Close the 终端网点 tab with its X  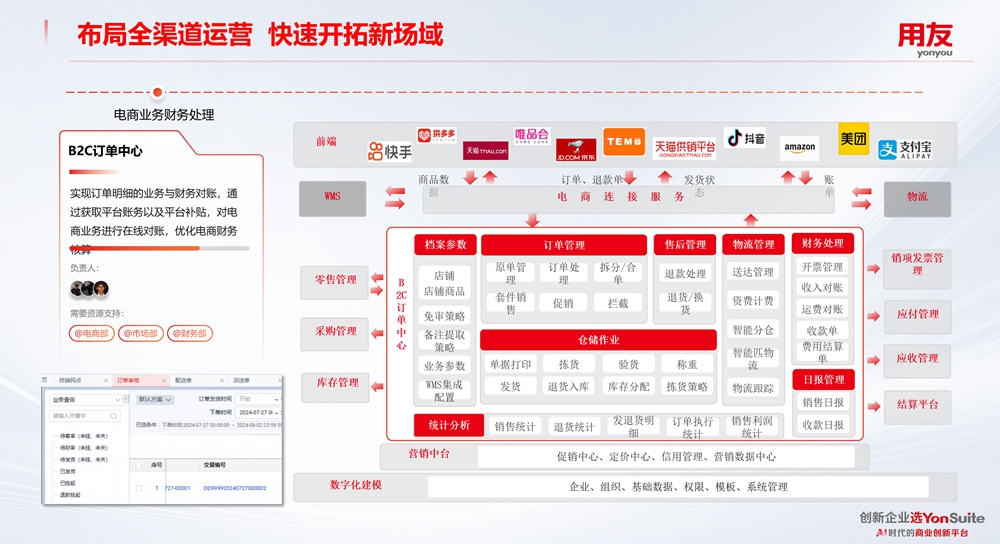pyautogui.click(x=106, y=381)
